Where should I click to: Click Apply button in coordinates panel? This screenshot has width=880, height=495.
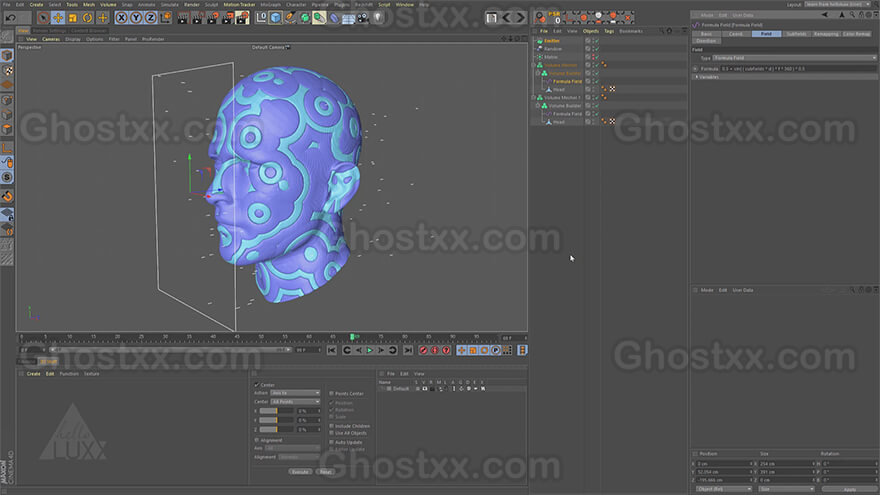click(849, 489)
